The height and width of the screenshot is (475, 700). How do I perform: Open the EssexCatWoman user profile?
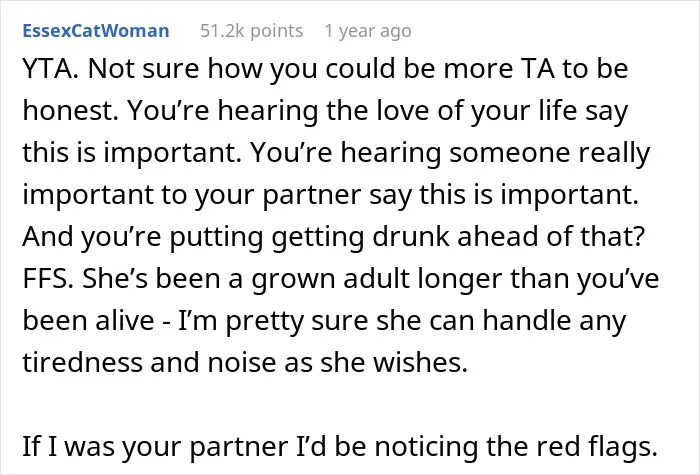[x=96, y=31]
